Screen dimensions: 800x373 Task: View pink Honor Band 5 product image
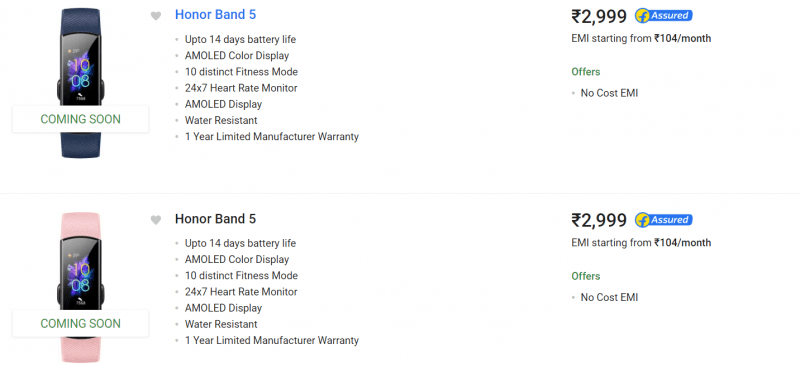coord(81,260)
